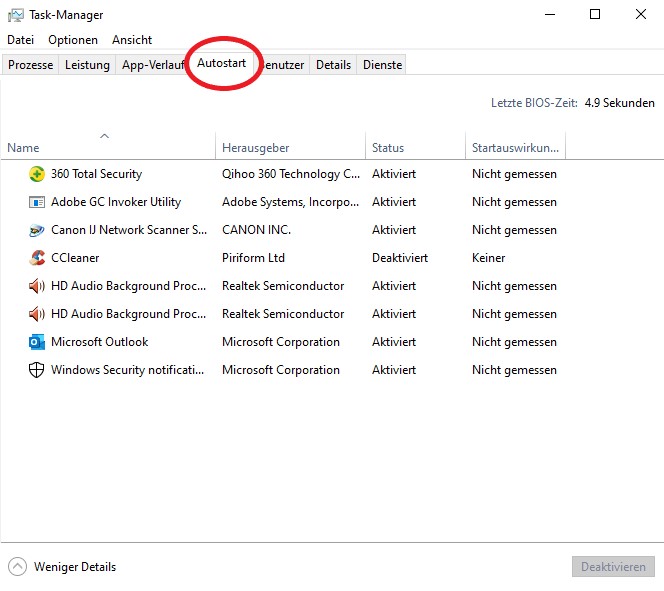Image resolution: width=664 pixels, height=591 pixels.
Task: Click Nicht gemessen for Canon scanner row
Action: 514,230
